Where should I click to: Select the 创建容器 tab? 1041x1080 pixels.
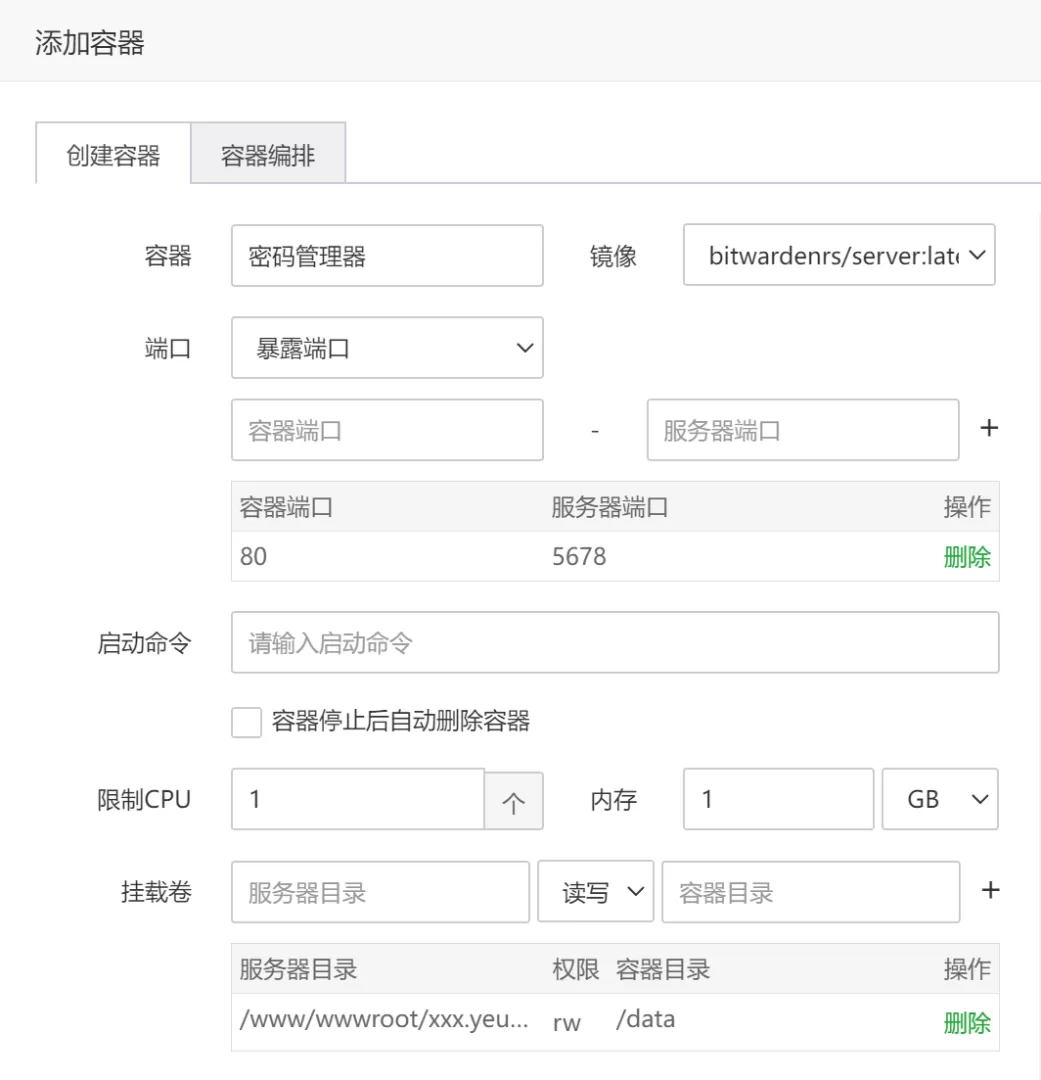(113, 155)
